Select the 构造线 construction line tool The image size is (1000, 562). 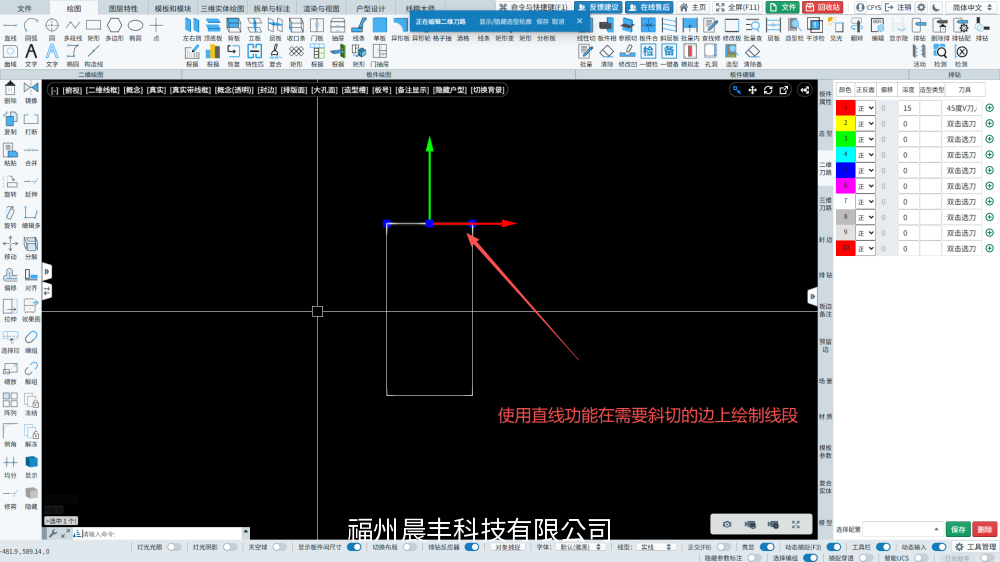pyautogui.click(x=93, y=55)
